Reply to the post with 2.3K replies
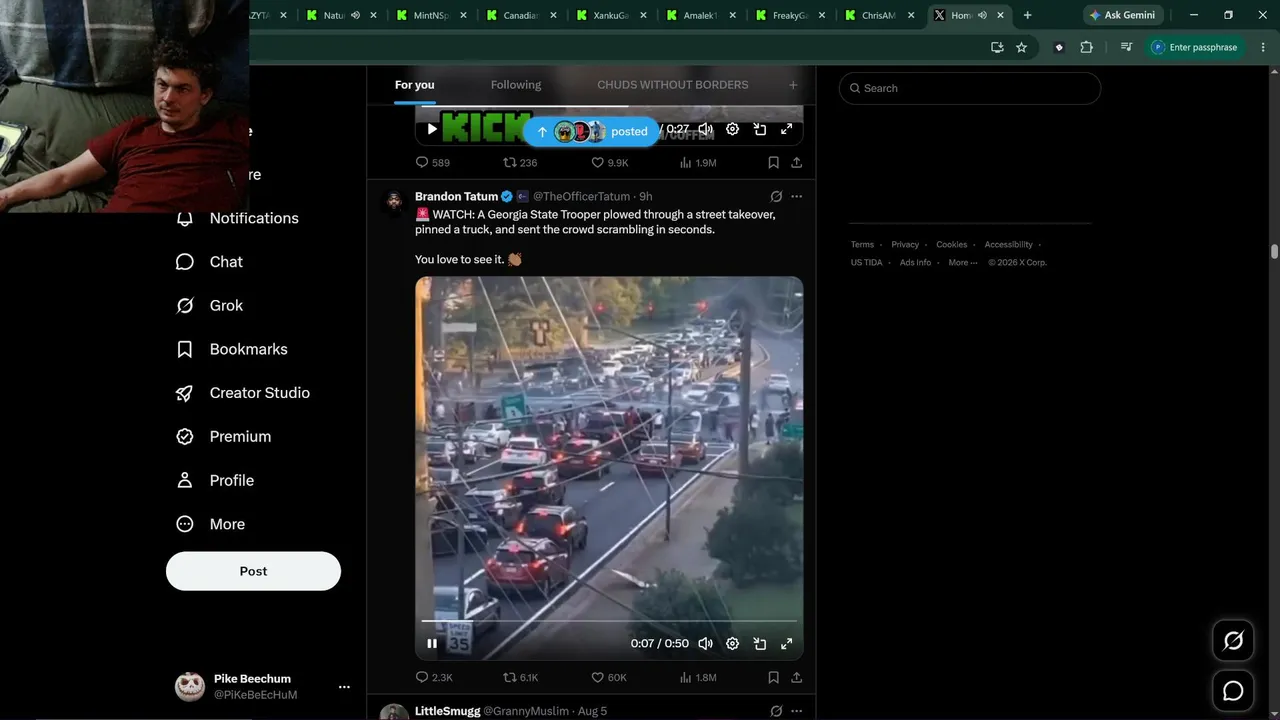The width and height of the screenshot is (1280, 720). (x=434, y=677)
